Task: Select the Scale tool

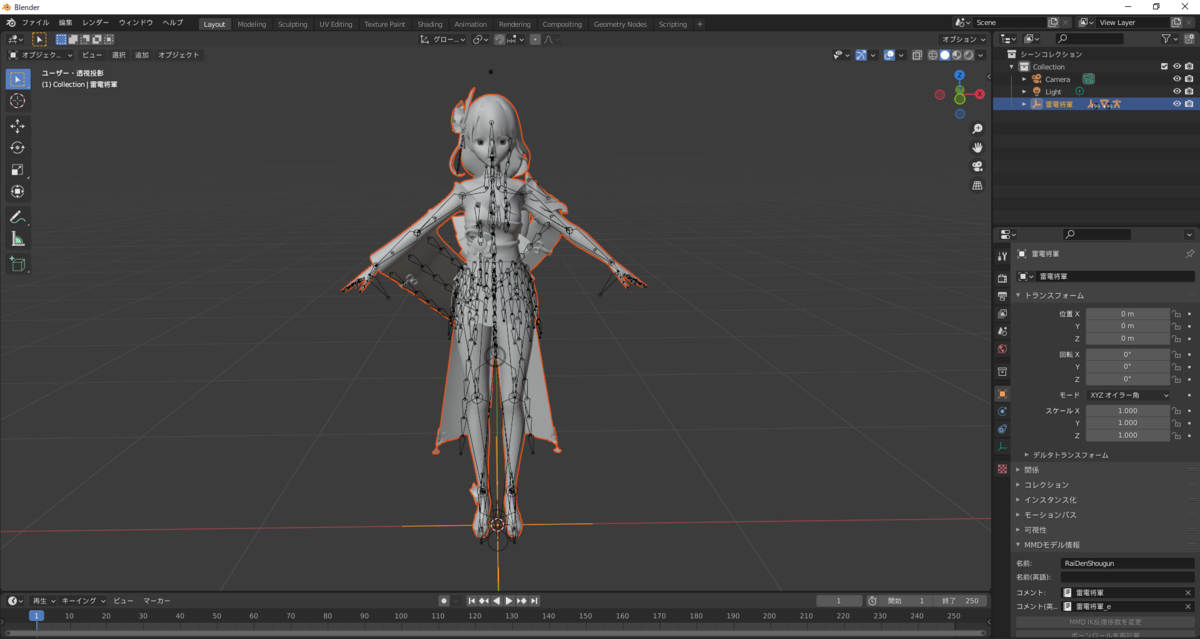Action: (17, 170)
